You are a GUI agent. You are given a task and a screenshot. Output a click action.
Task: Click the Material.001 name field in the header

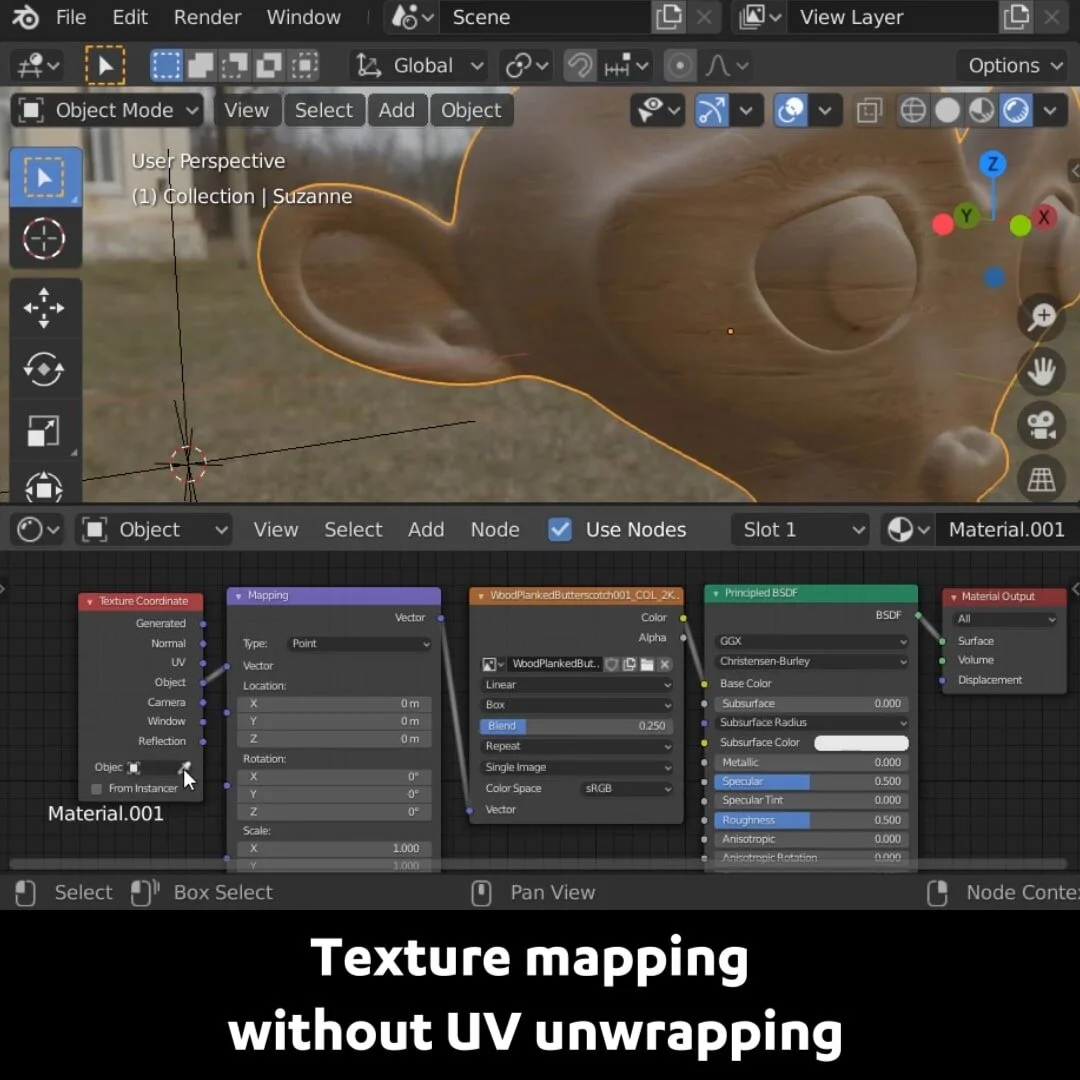[x=1005, y=529]
